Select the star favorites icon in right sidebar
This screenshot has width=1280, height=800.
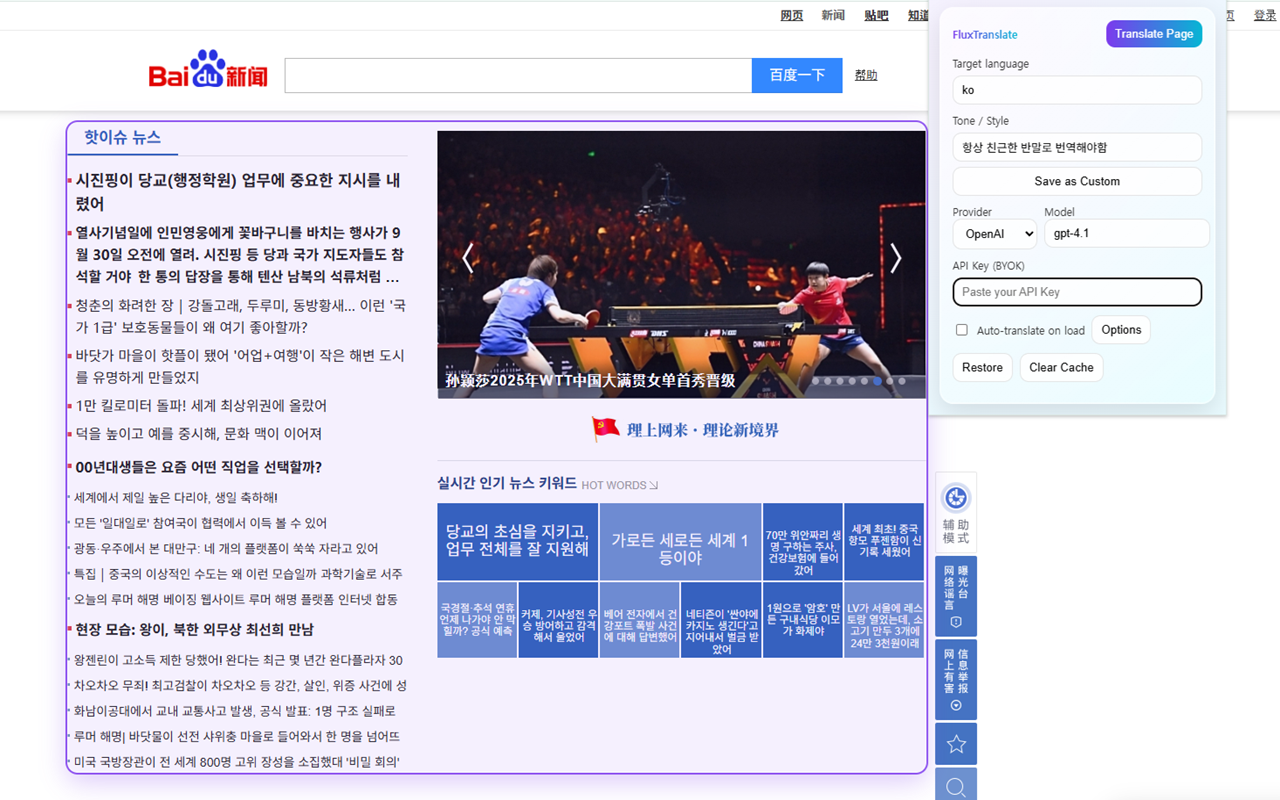tap(955, 743)
